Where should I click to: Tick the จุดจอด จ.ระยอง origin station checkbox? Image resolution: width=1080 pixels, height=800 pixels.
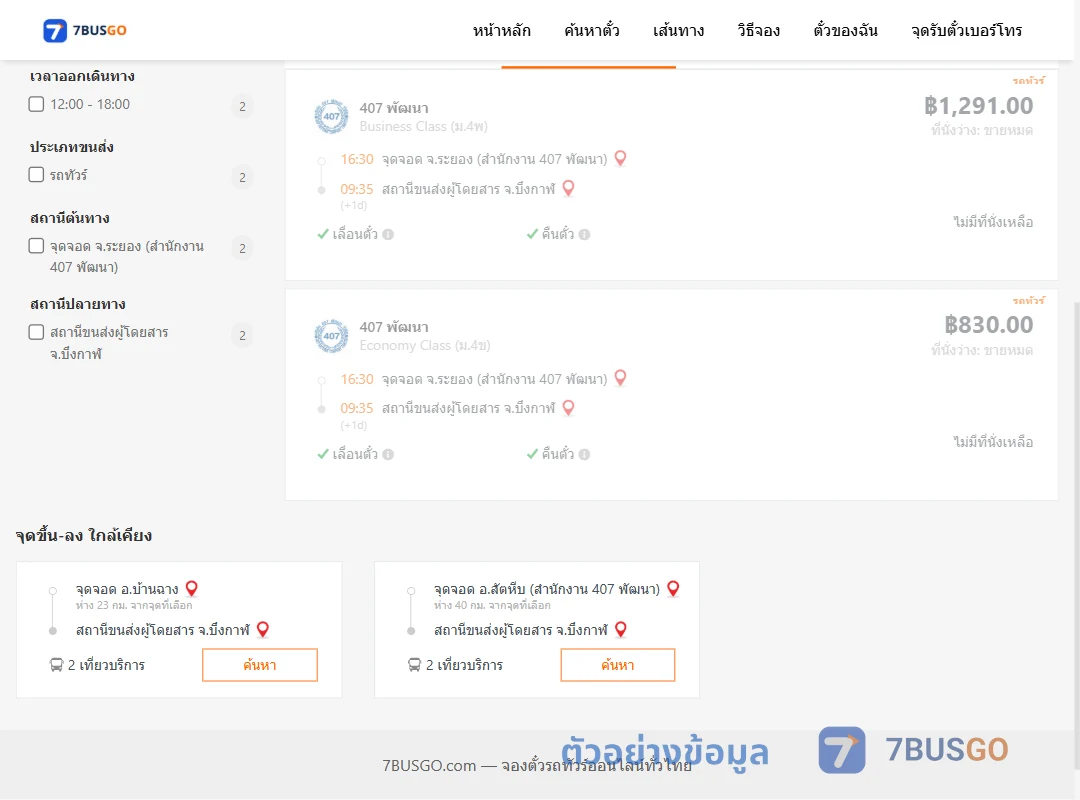[37, 245]
